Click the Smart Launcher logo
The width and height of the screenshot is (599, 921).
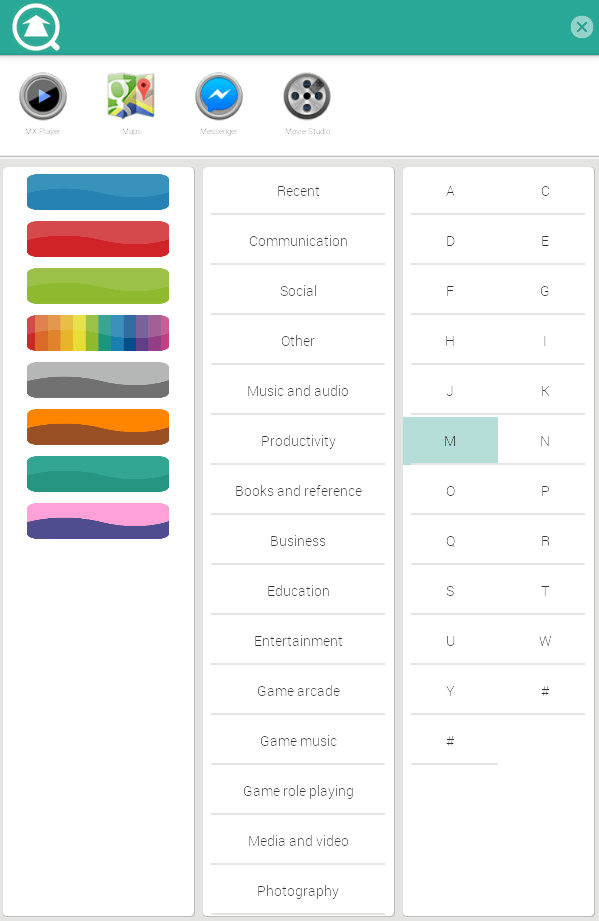(x=34, y=27)
